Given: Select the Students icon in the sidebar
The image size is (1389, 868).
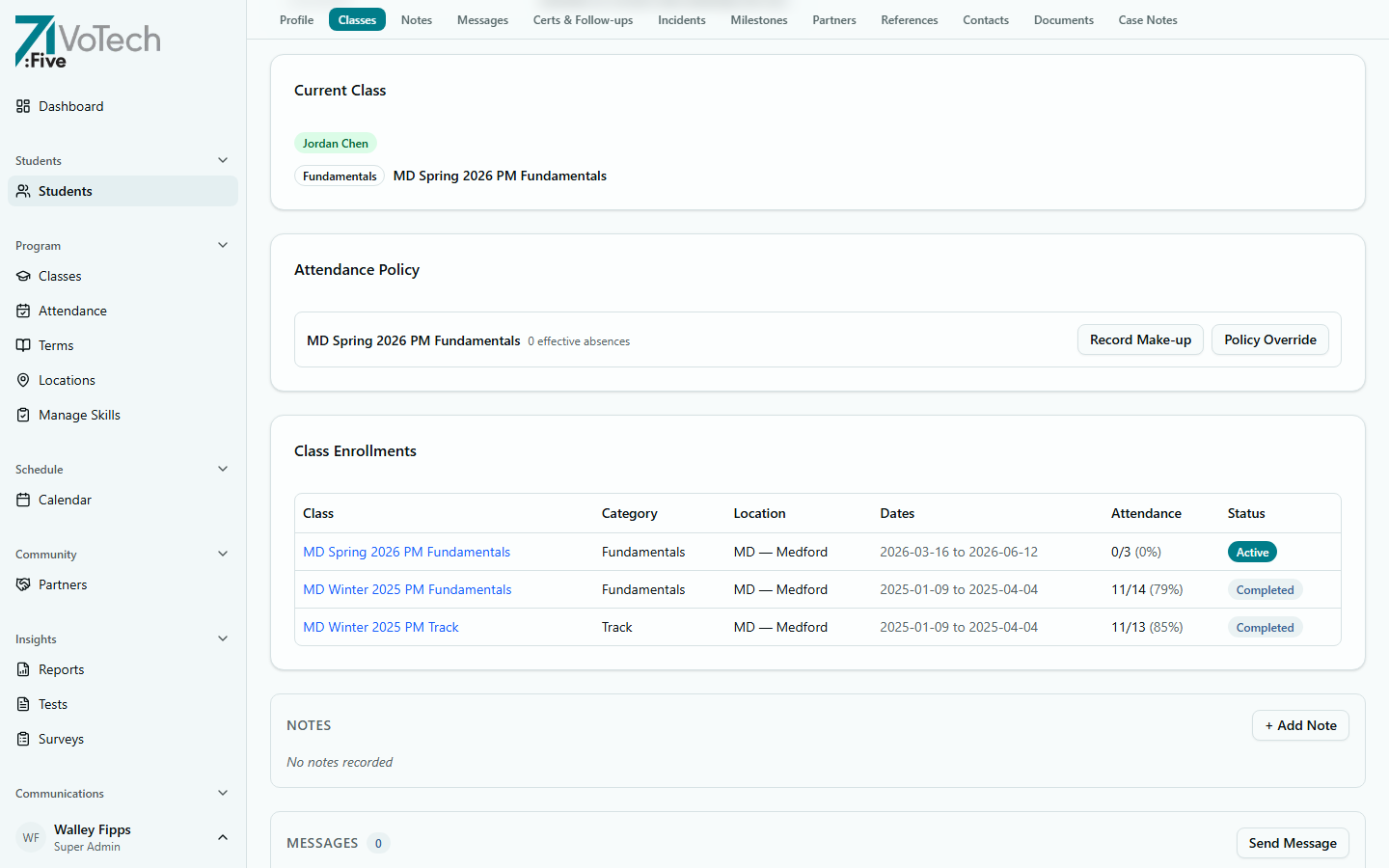Looking at the screenshot, I should [x=23, y=191].
